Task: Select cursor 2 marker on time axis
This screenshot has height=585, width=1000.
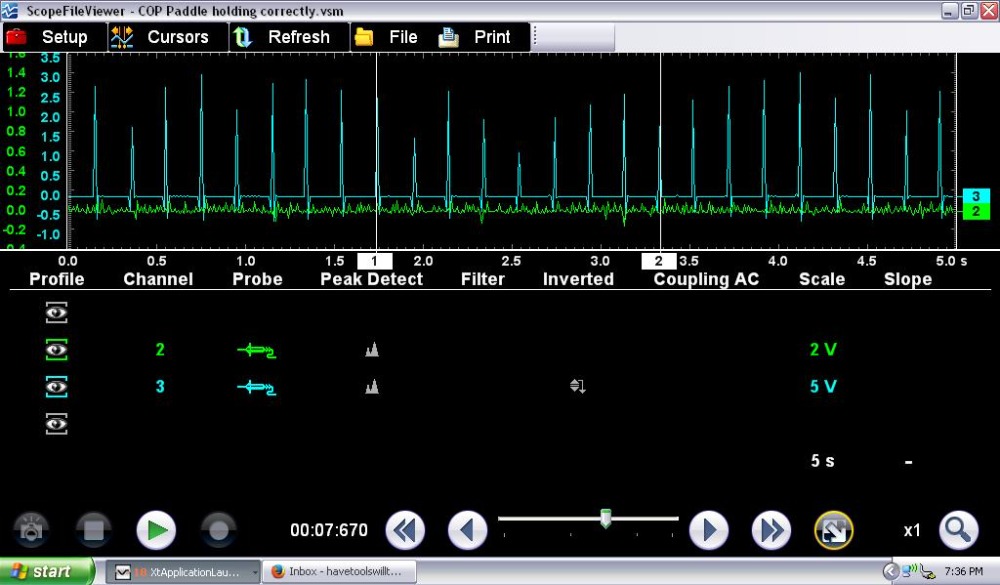Action: pos(659,261)
